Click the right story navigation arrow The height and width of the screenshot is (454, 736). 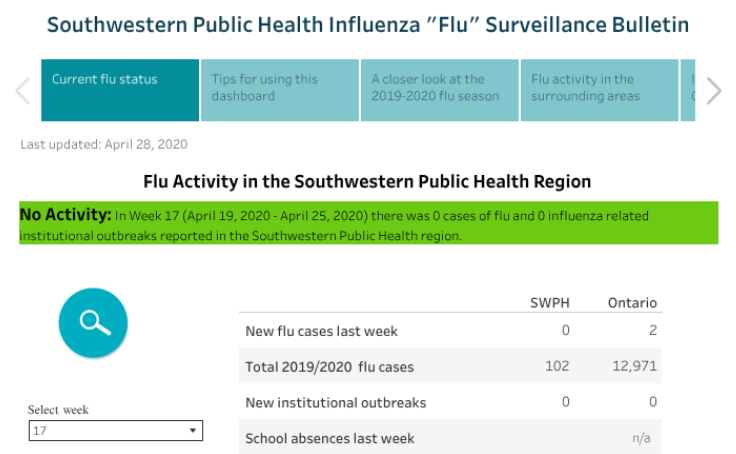click(x=713, y=91)
